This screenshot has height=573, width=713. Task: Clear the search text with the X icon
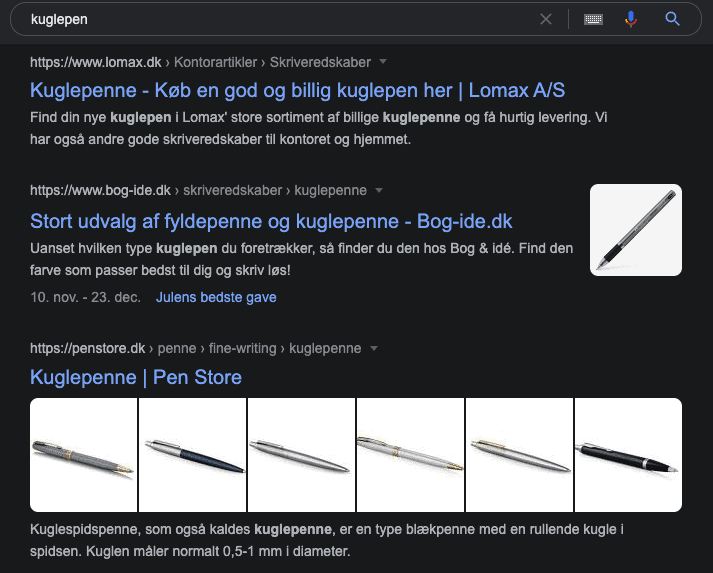546,19
